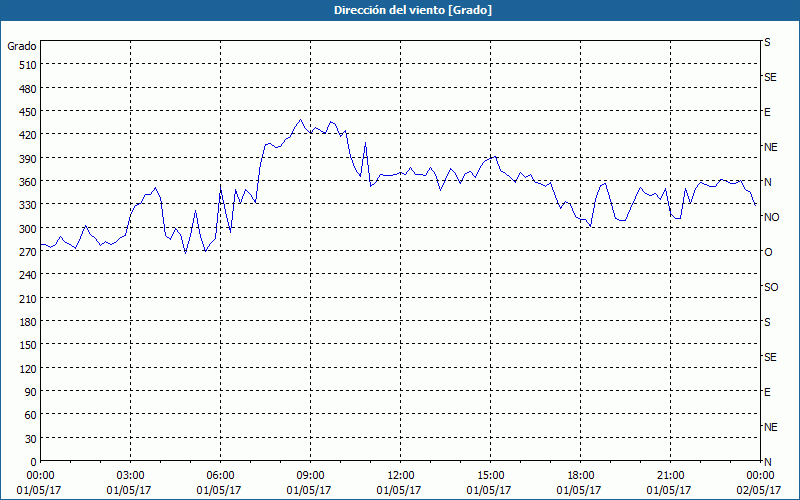Screen dimensions: 800x500
Task: Select the E compass label beside 450 gridline
Action: (767, 112)
